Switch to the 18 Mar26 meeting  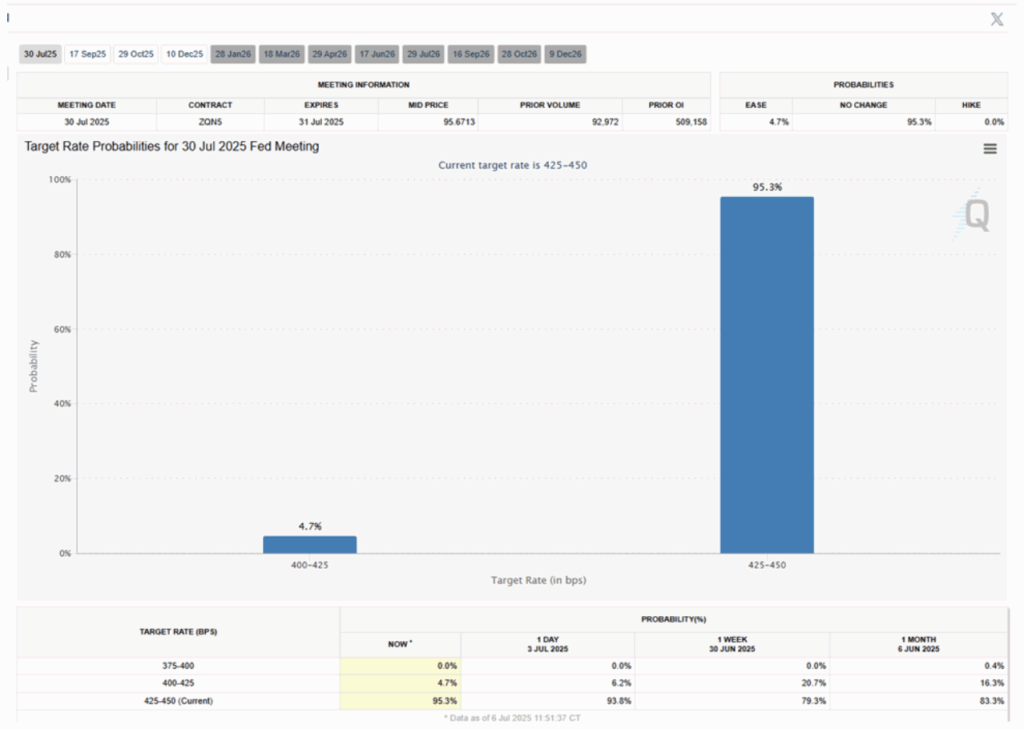point(281,54)
